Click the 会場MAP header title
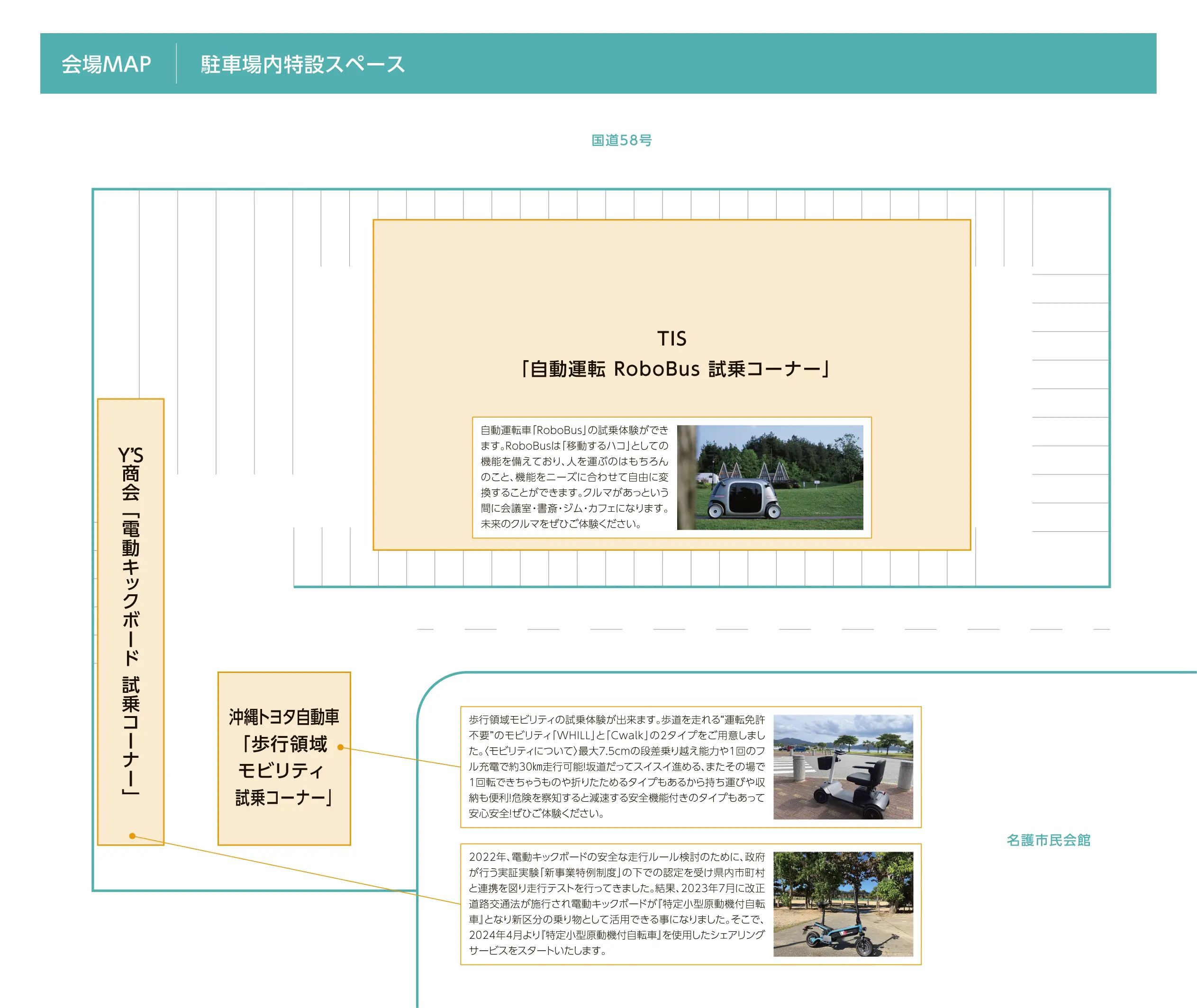Screen dimensions: 1197x1008 [x=106, y=64]
